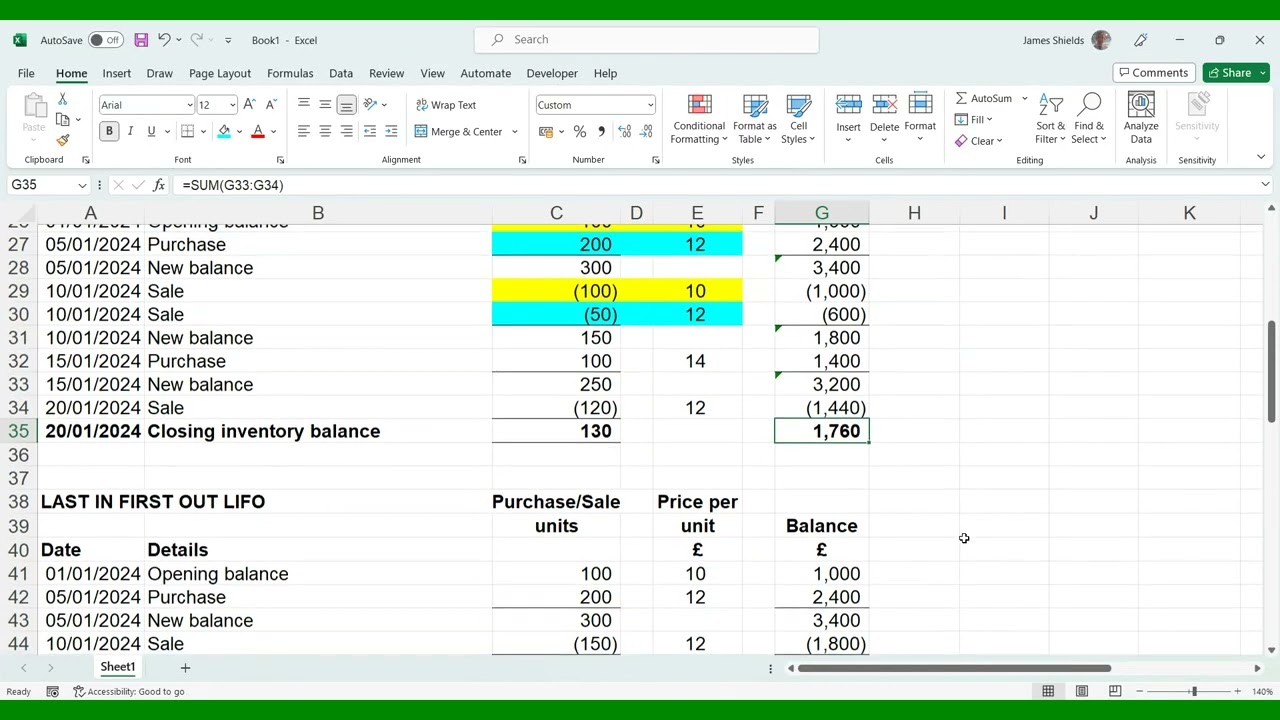This screenshot has width=1280, height=720.
Task: Click the Borders icon
Action: pyautogui.click(x=187, y=131)
